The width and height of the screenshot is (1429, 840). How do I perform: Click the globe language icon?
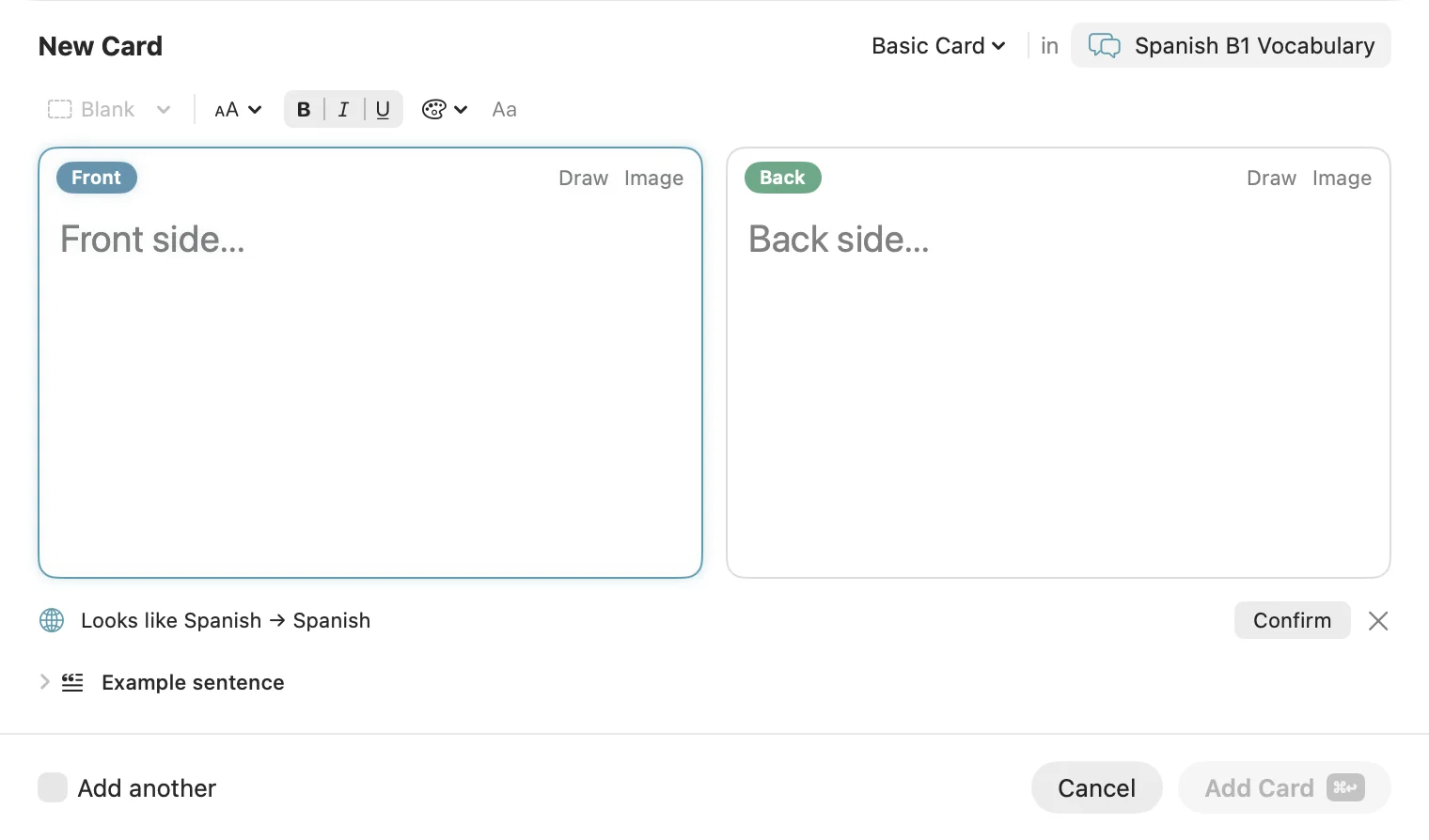(52, 620)
